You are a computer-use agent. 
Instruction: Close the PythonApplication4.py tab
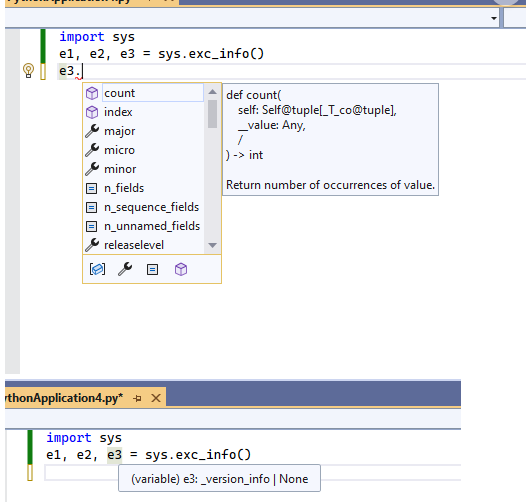pos(156,398)
